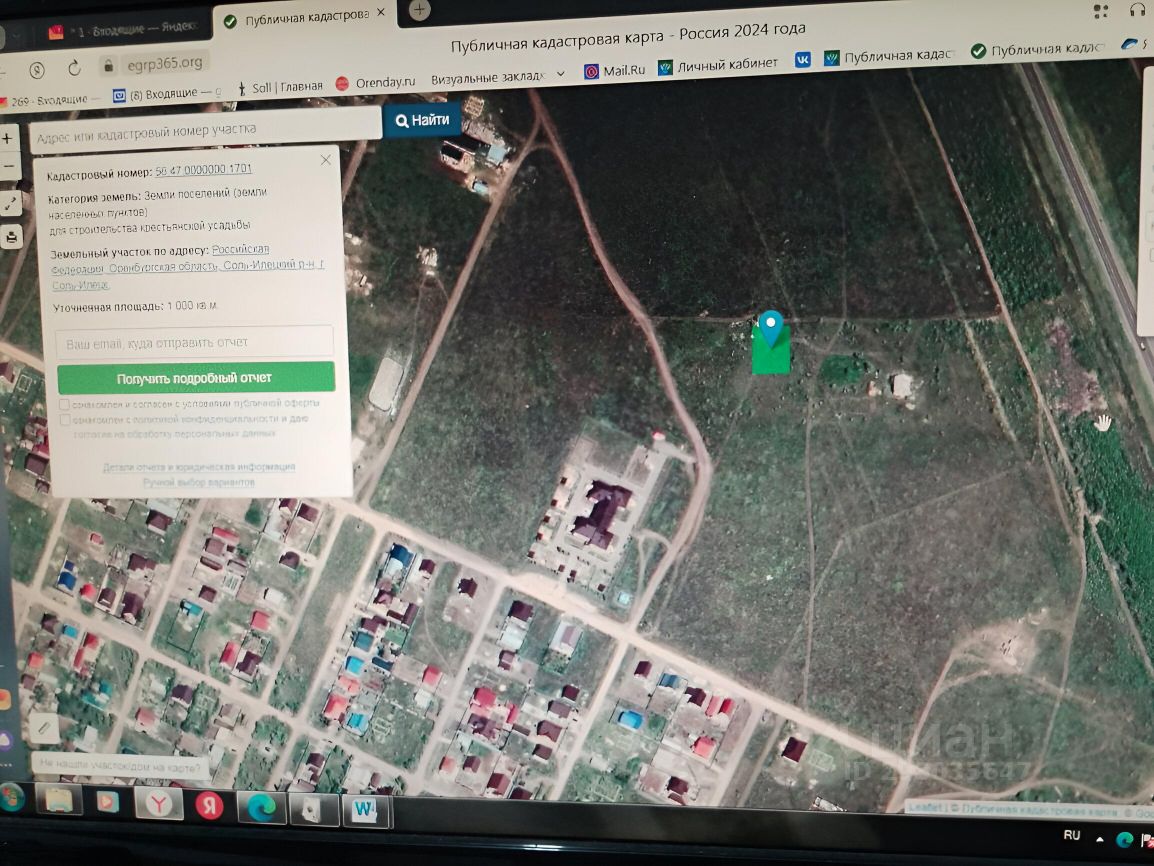Close the cadastral info popup
Image resolution: width=1154 pixels, height=866 pixels.
(x=325, y=160)
